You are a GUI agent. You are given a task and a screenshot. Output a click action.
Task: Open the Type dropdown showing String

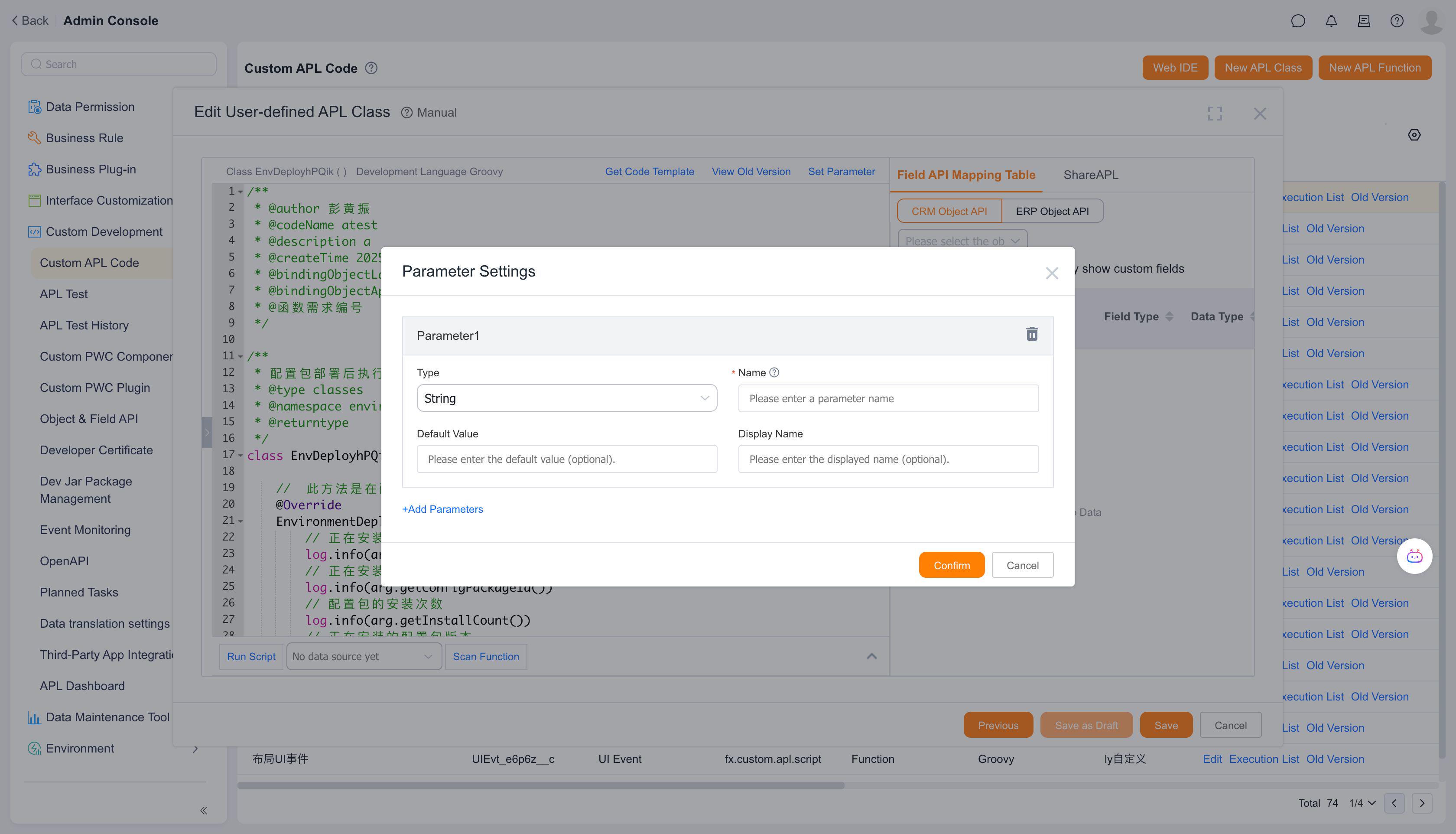click(567, 398)
